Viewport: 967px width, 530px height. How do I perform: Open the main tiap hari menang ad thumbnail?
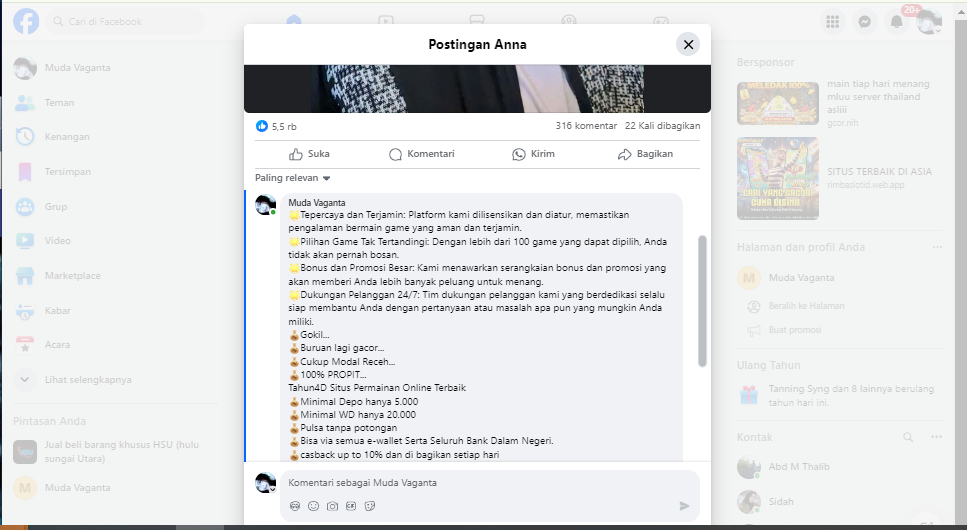click(x=778, y=103)
